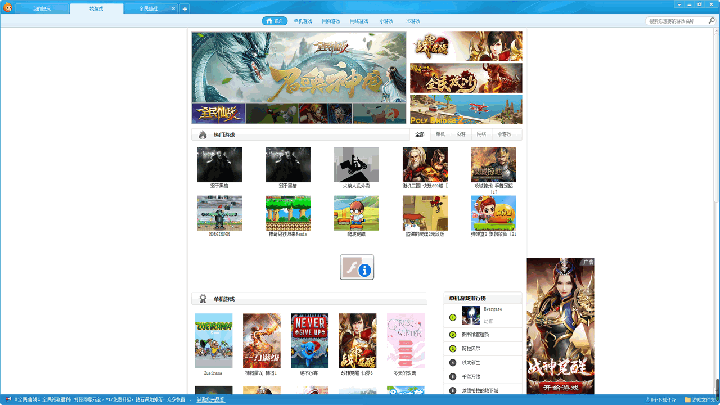Select the fifth hot games filter tab

tap(504, 135)
